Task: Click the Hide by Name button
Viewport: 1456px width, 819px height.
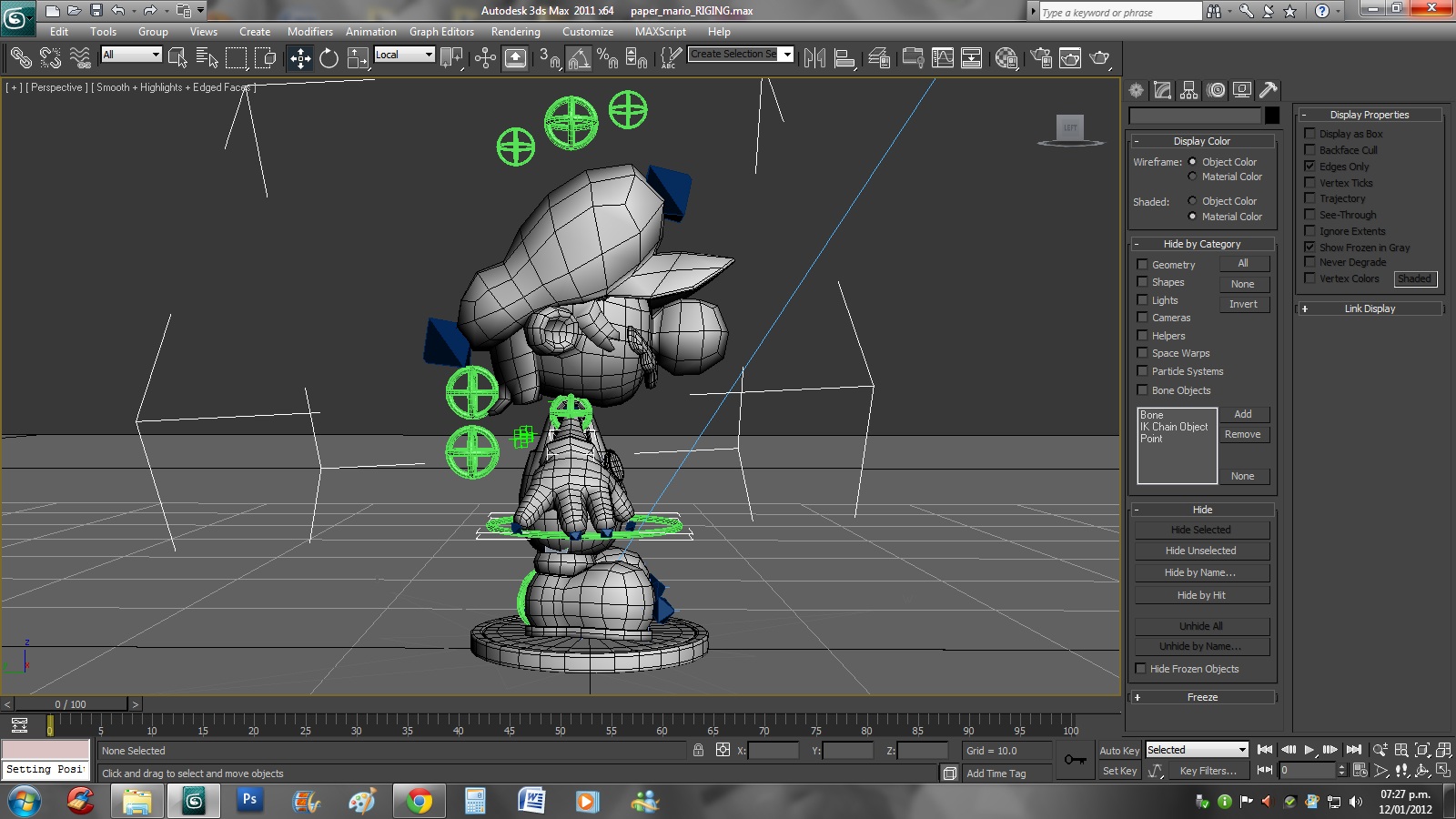Action: (x=1201, y=572)
